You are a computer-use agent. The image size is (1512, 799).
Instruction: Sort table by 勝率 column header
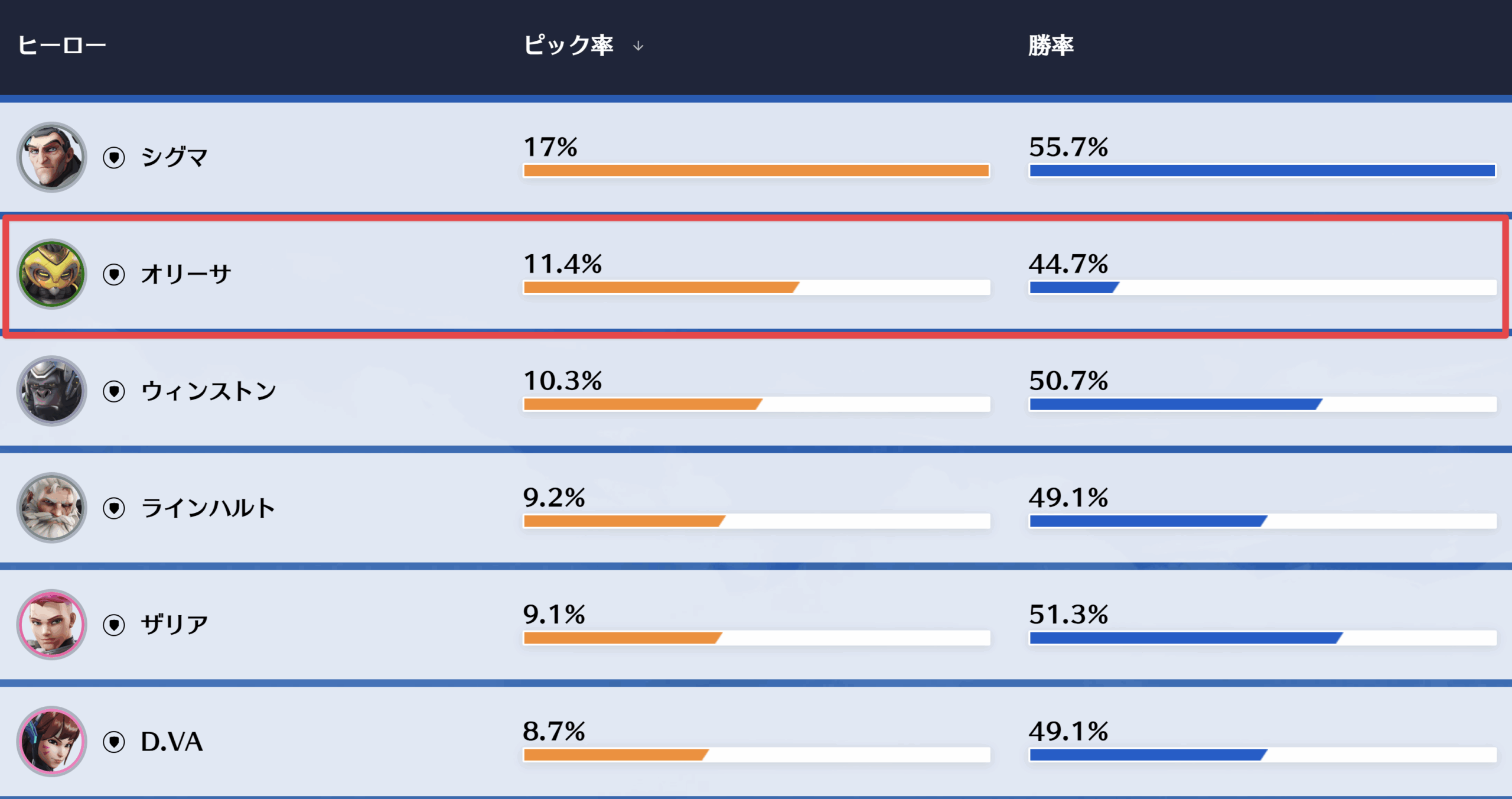[x=1051, y=46]
